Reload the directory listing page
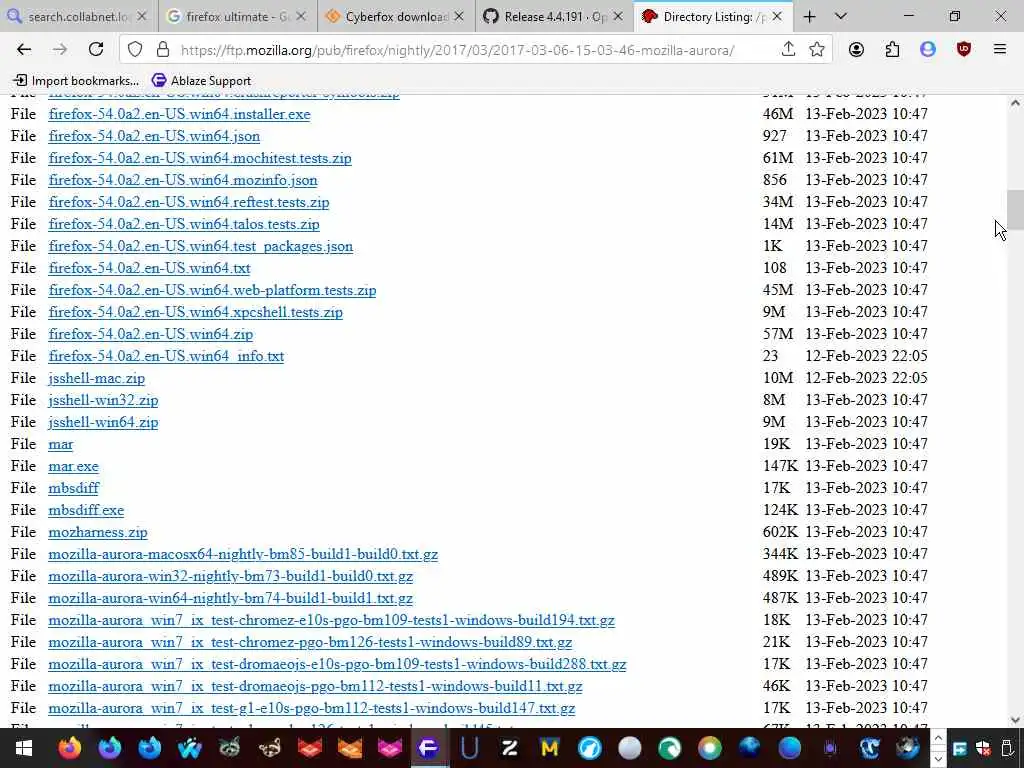The width and height of the screenshot is (1024, 768). (96, 49)
